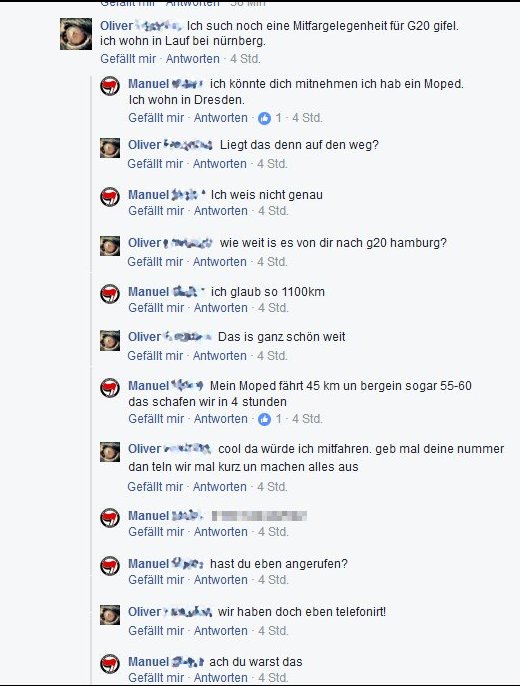The image size is (520, 686).
Task: Reply to Oliver's top-level G20 comment via Antworten
Action: tap(192, 59)
